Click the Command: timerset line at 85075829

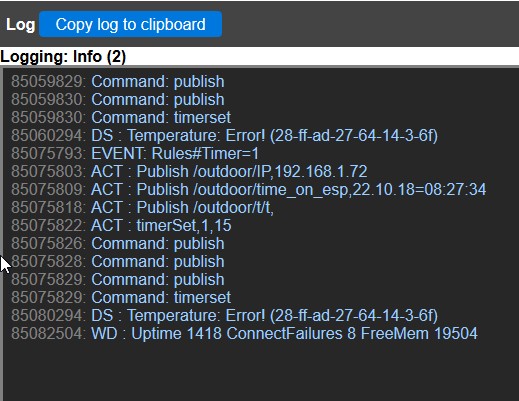click(x=121, y=297)
